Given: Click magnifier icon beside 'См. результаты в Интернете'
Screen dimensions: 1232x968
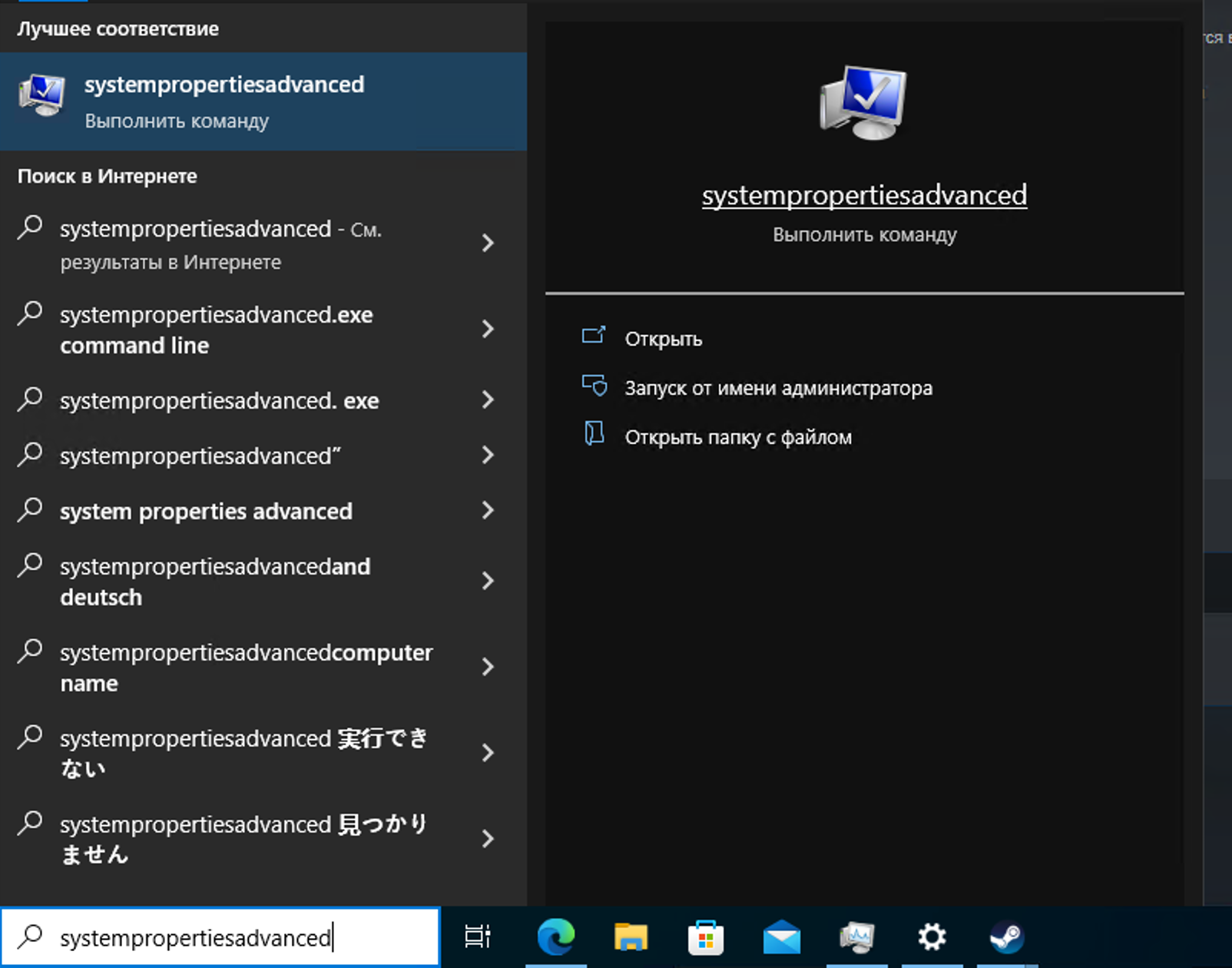Looking at the screenshot, I should click(x=30, y=227).
